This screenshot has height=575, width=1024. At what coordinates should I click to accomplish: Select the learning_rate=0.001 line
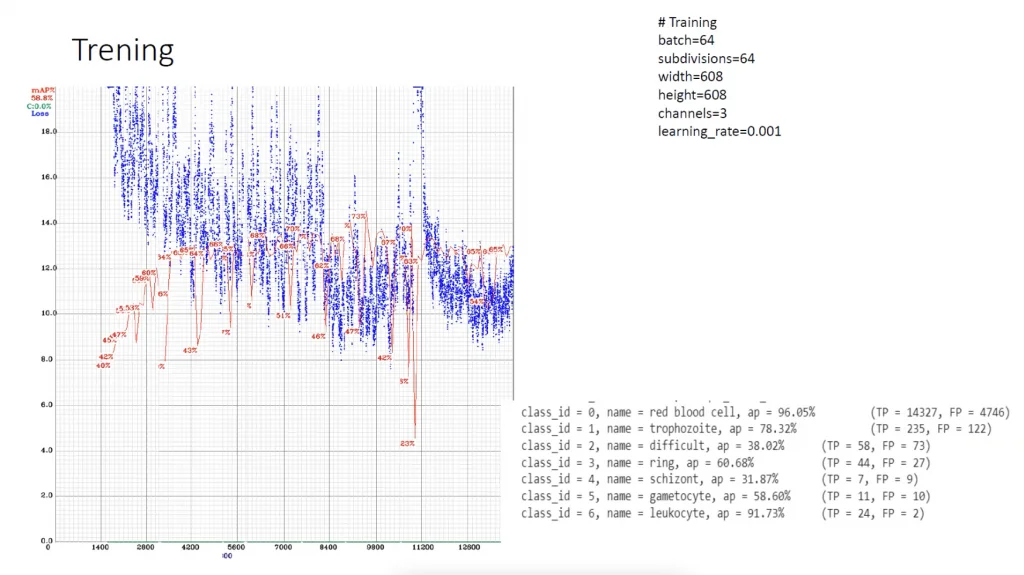719,131
